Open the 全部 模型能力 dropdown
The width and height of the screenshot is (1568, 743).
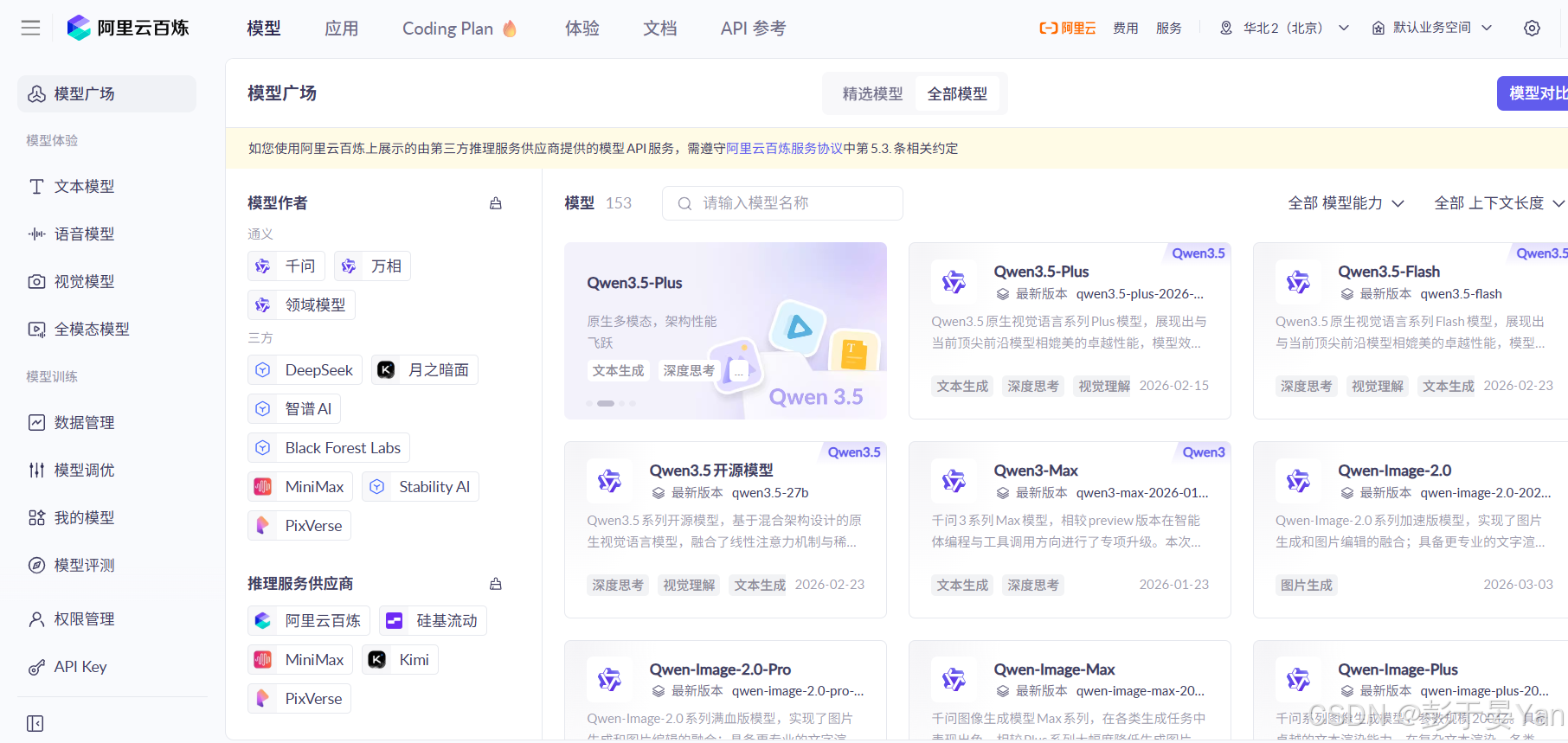[1346, 202]
